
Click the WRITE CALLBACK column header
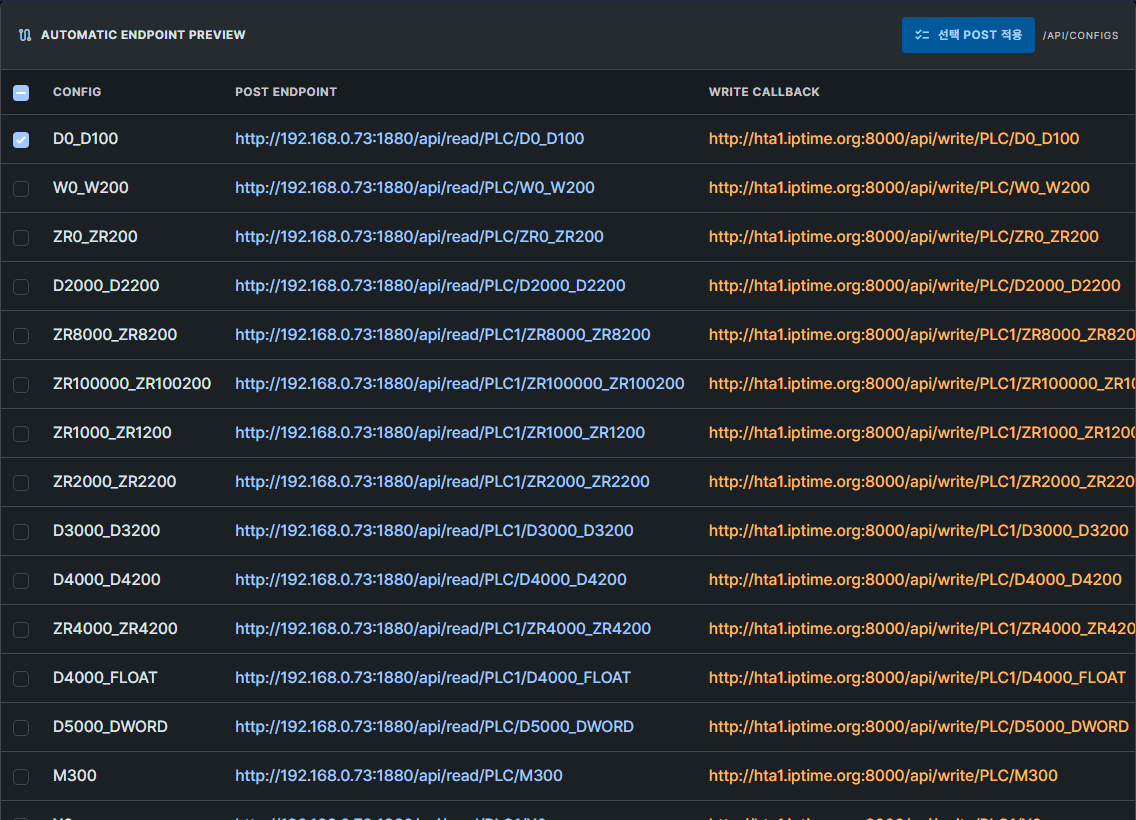[x=764, y=92]
